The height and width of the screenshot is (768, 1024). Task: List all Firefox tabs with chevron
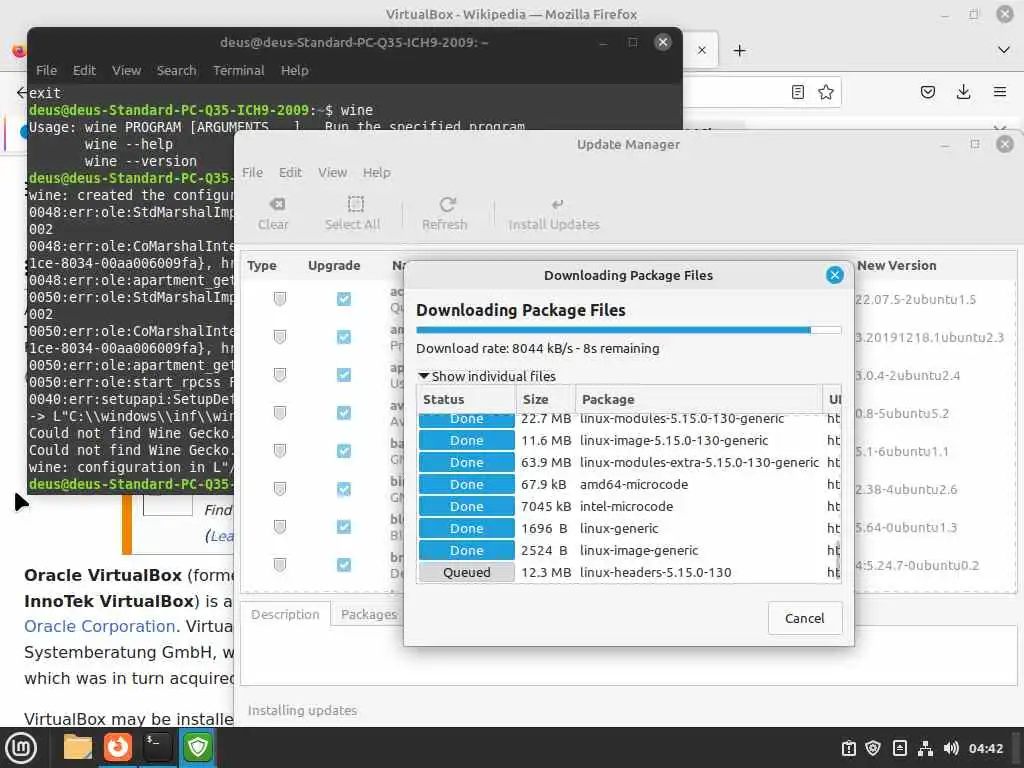pyautogui.click(x=1004, y=50)
